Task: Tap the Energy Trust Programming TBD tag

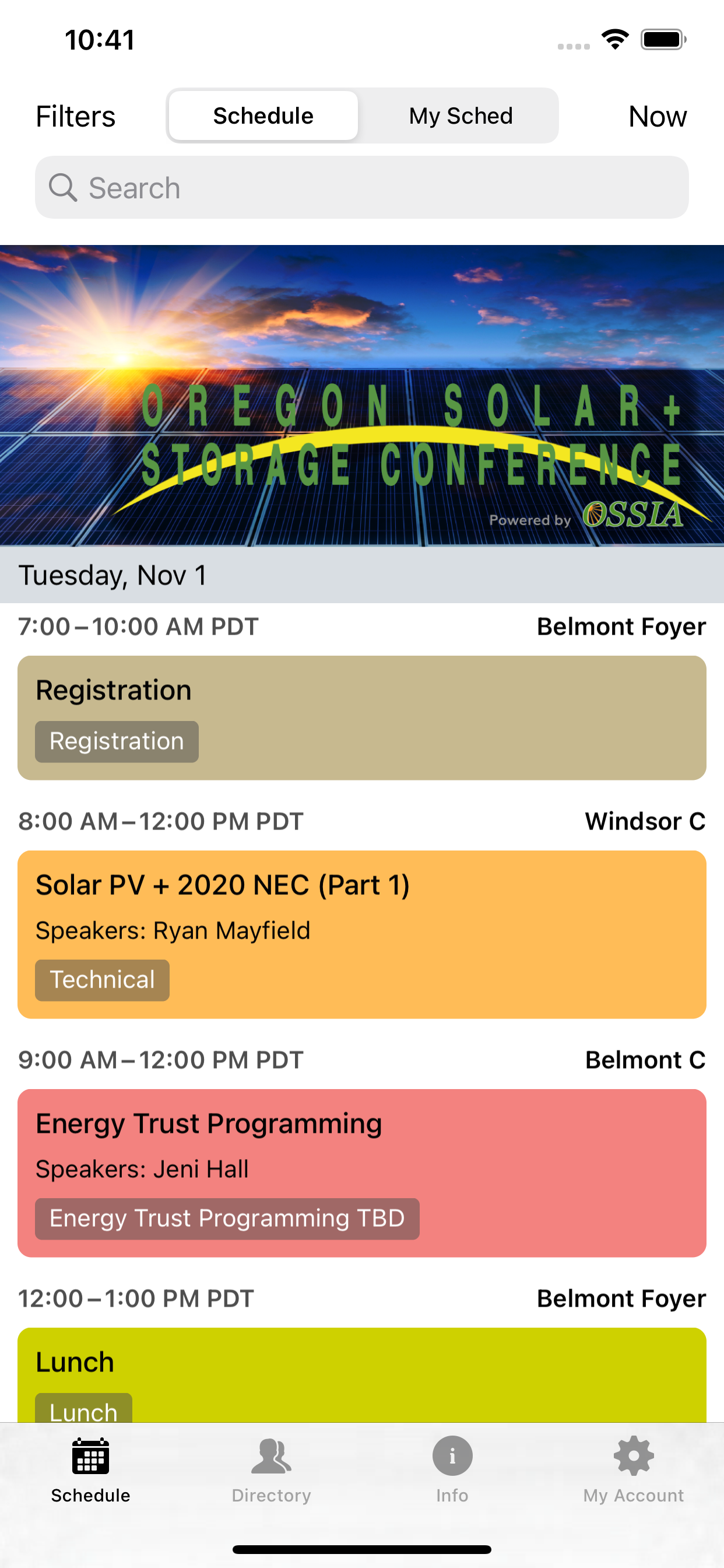Action: [227, 1219]
